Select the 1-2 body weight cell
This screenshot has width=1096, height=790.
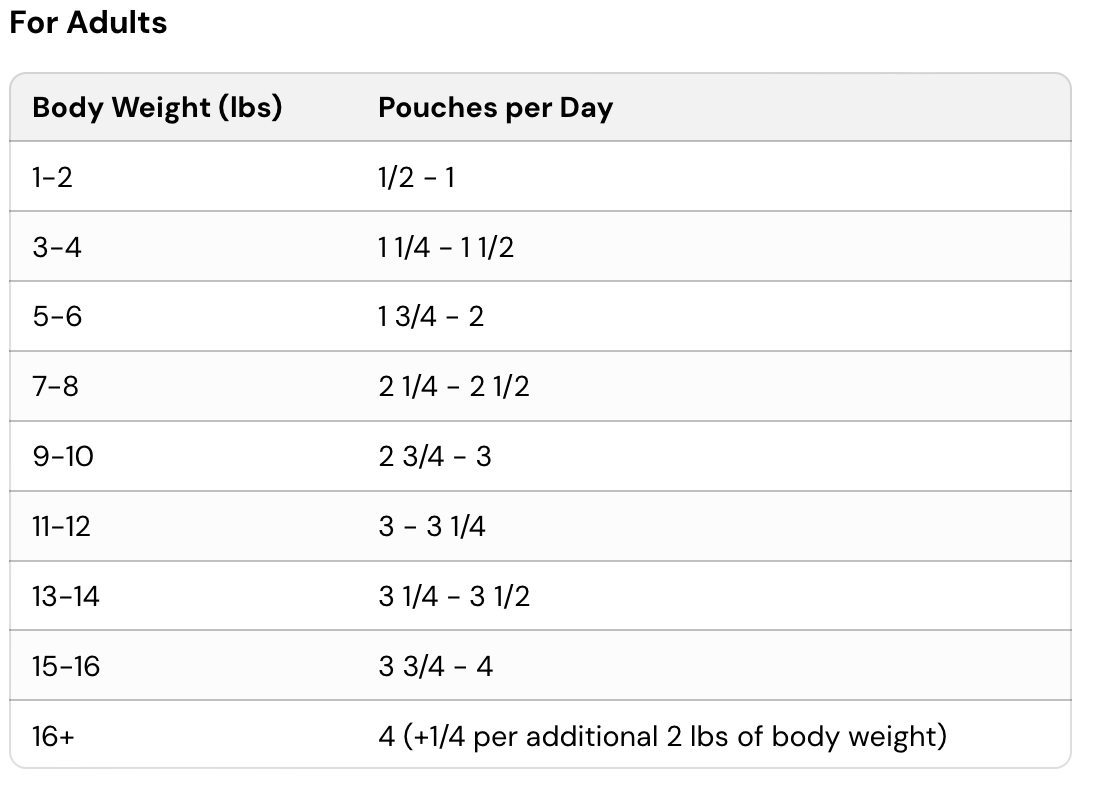(x=53, y=177)
